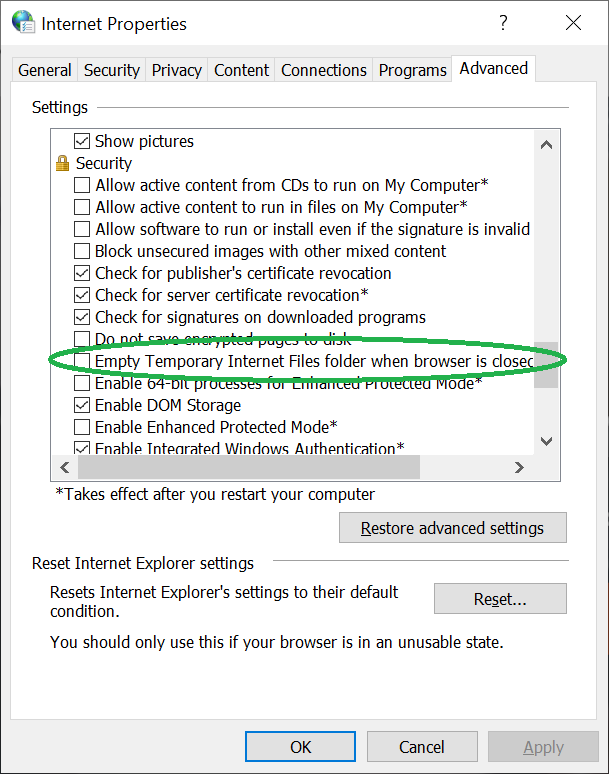
Task: Click Restore advanced settings button
Action: point(453,528)
